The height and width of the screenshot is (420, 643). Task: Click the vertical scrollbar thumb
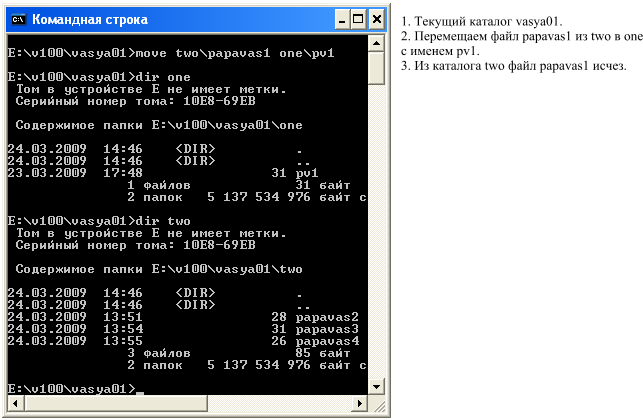click(377, 68)
